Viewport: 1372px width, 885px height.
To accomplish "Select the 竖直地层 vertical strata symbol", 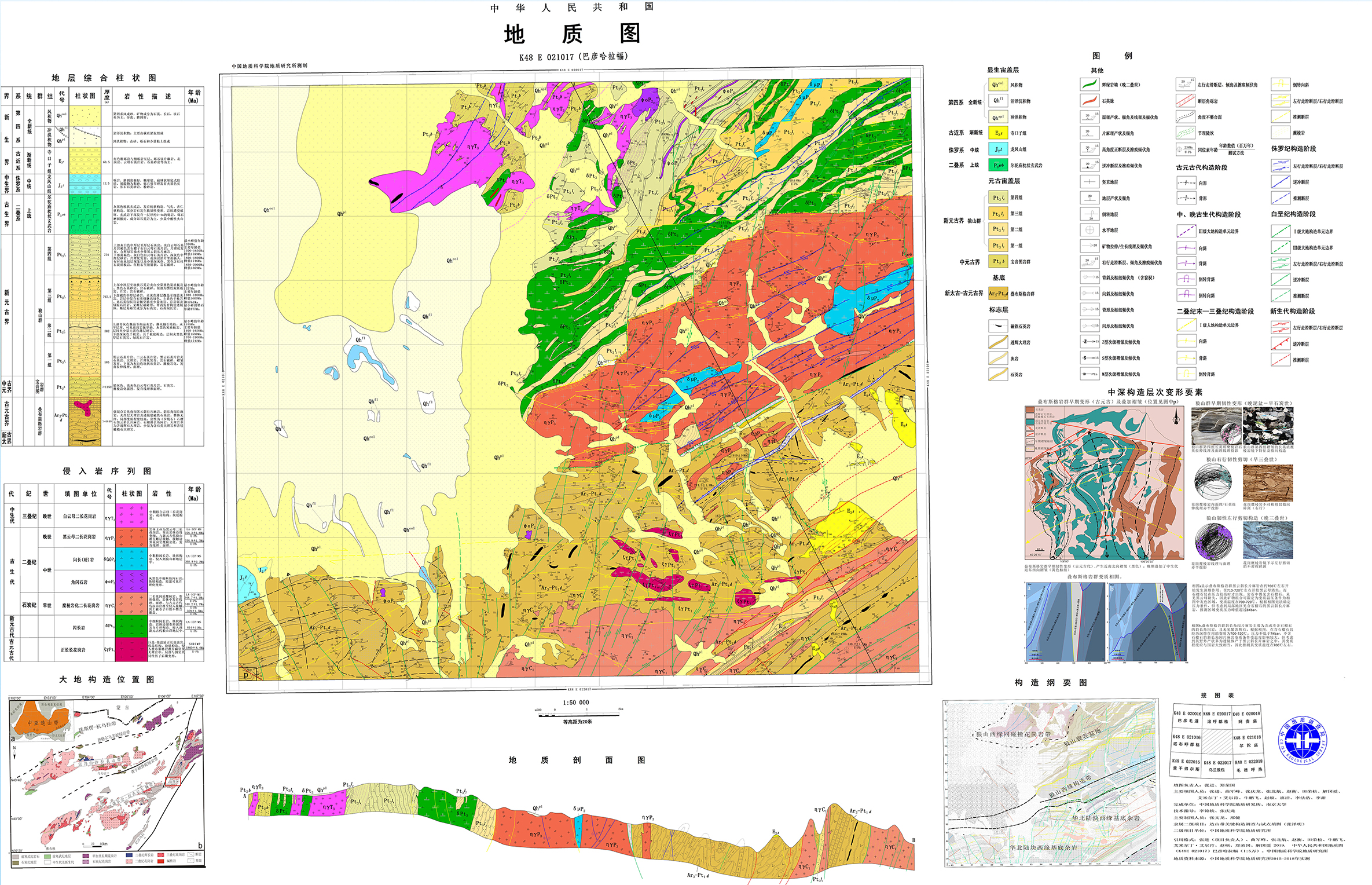I will tap(1089, 182).
